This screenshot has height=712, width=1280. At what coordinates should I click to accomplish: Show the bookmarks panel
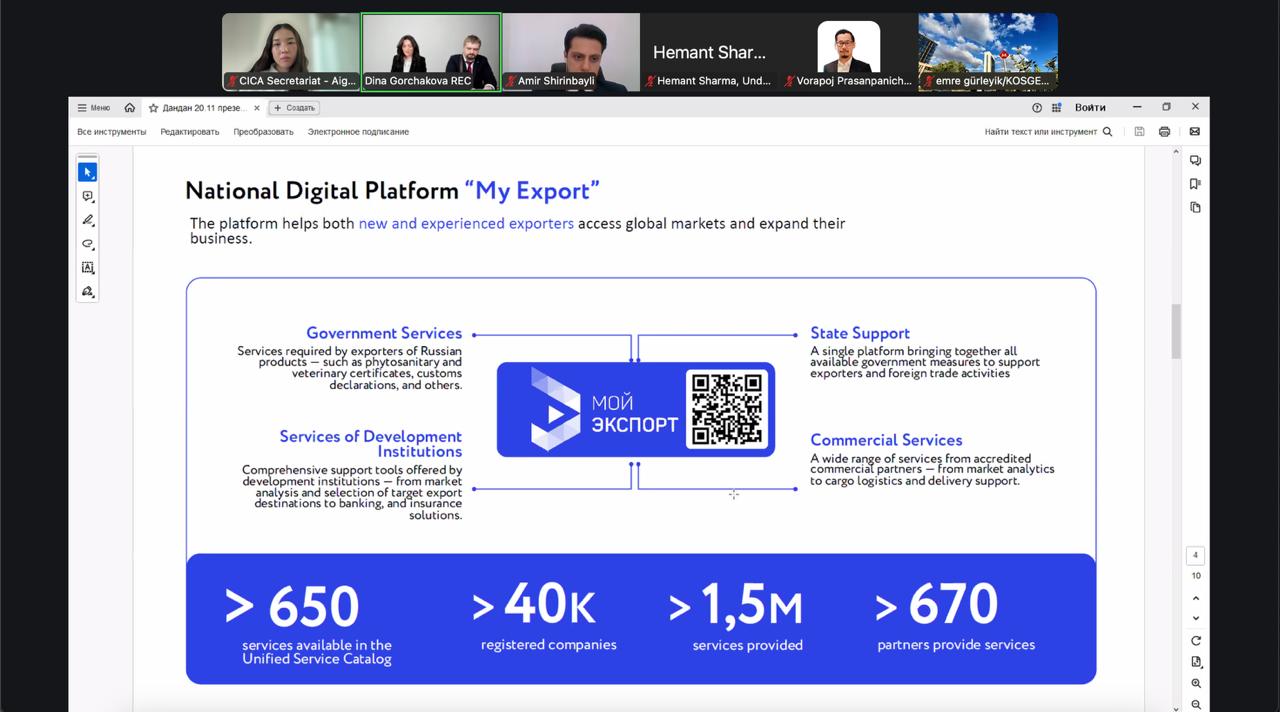click(1195, 184)
